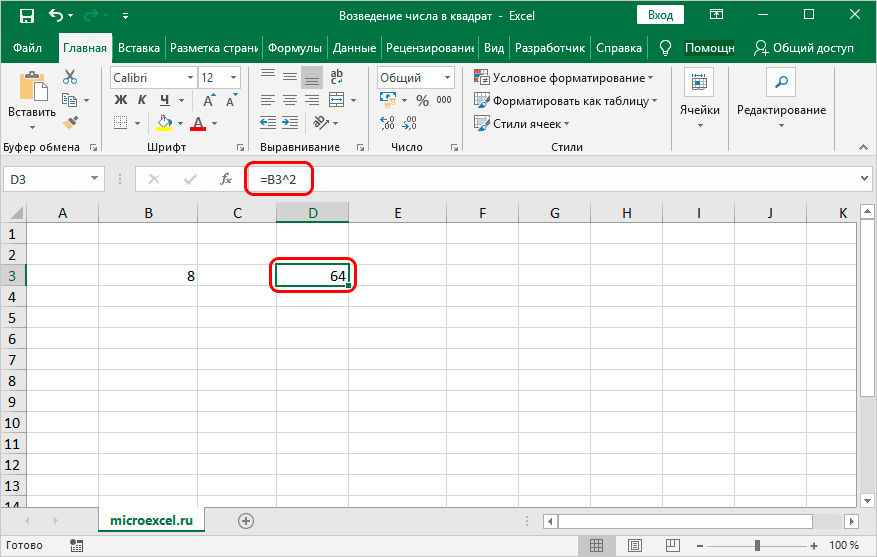The image size is (877, 557).
Task: Click the Insert Function fx icon
Action: pyautogui.click(x=226, y=179)
